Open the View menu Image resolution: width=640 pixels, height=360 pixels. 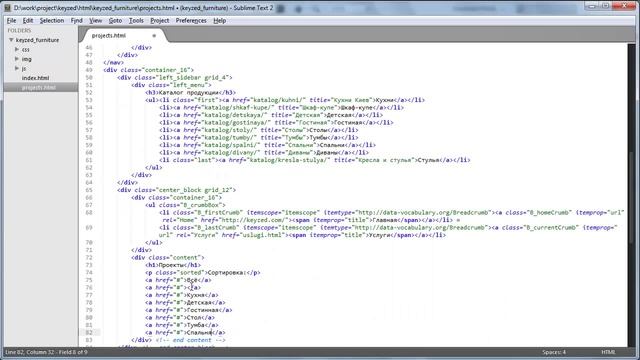[96, 20]
